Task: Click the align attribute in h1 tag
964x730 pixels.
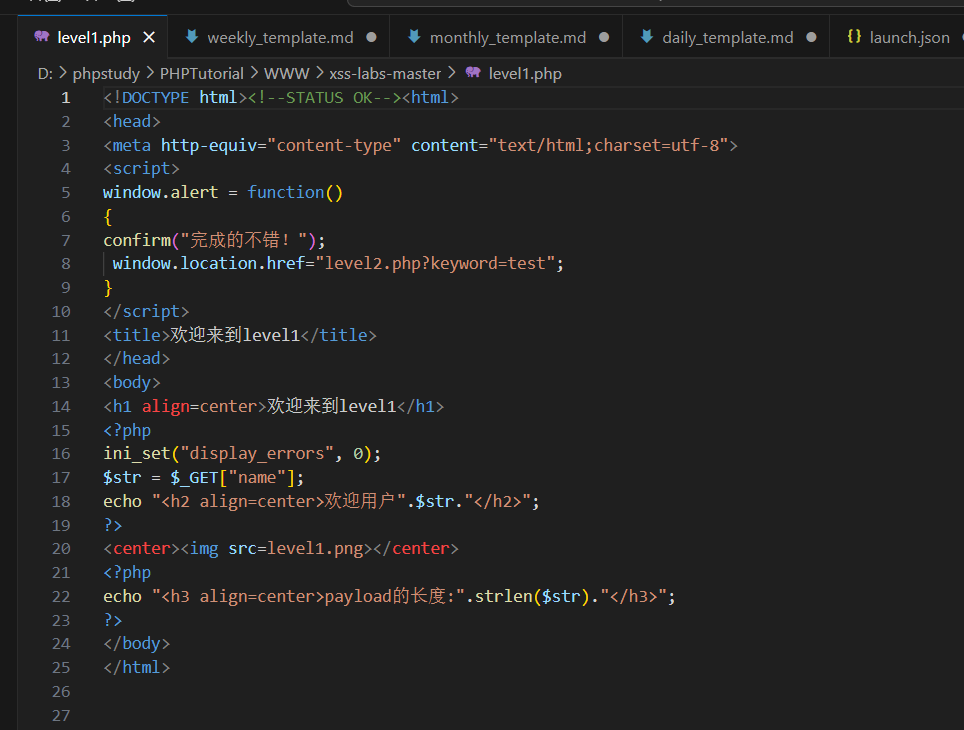Action: coord(166,407)
